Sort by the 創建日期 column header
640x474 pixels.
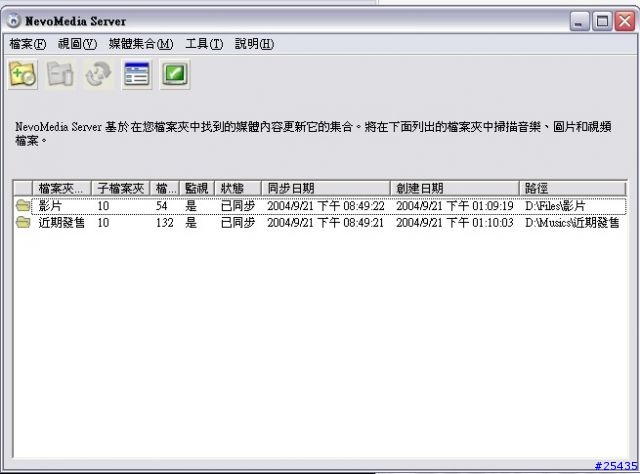[x=454, y=188]
